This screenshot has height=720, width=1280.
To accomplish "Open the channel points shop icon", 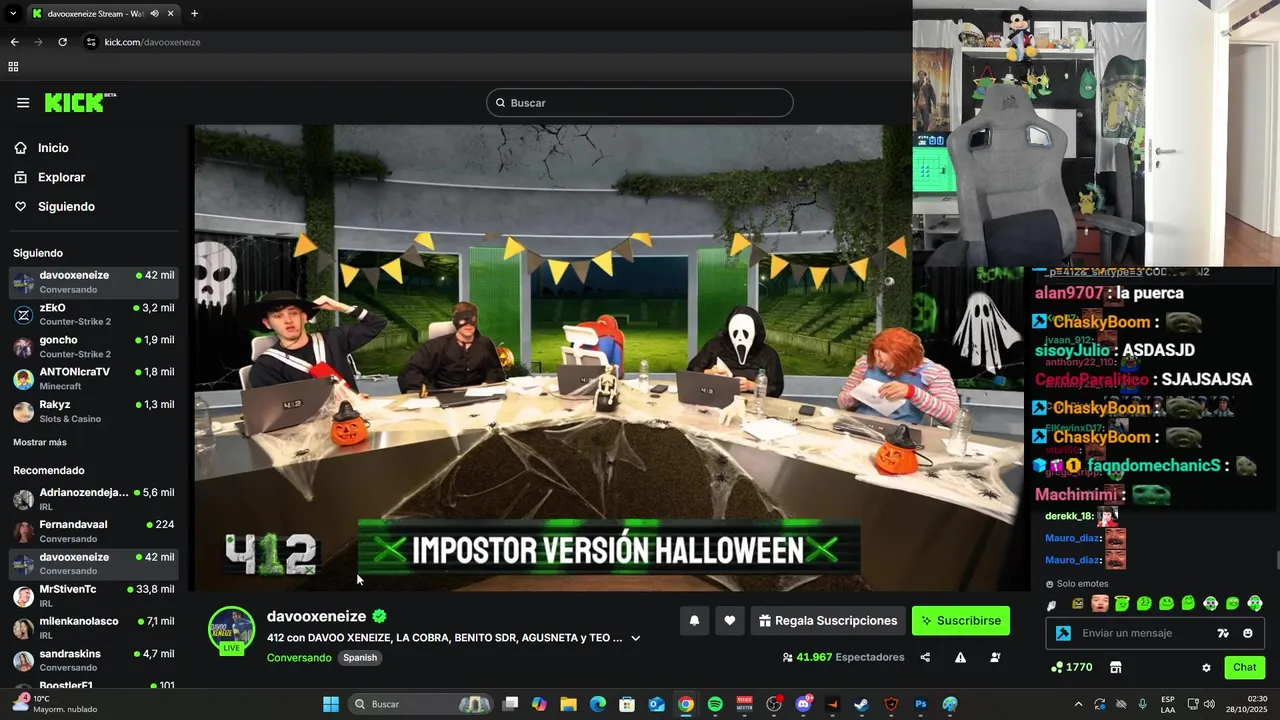I will coord(1116,667).
